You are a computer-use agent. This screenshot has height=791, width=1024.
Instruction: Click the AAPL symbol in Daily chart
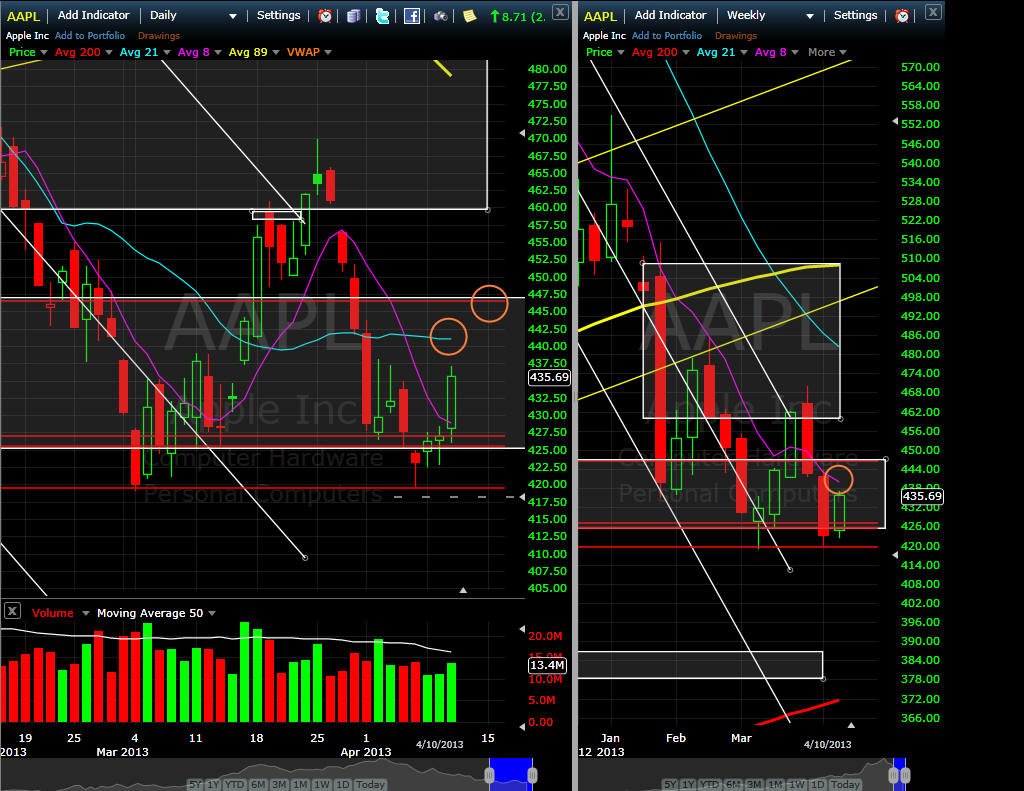[24, 16]
